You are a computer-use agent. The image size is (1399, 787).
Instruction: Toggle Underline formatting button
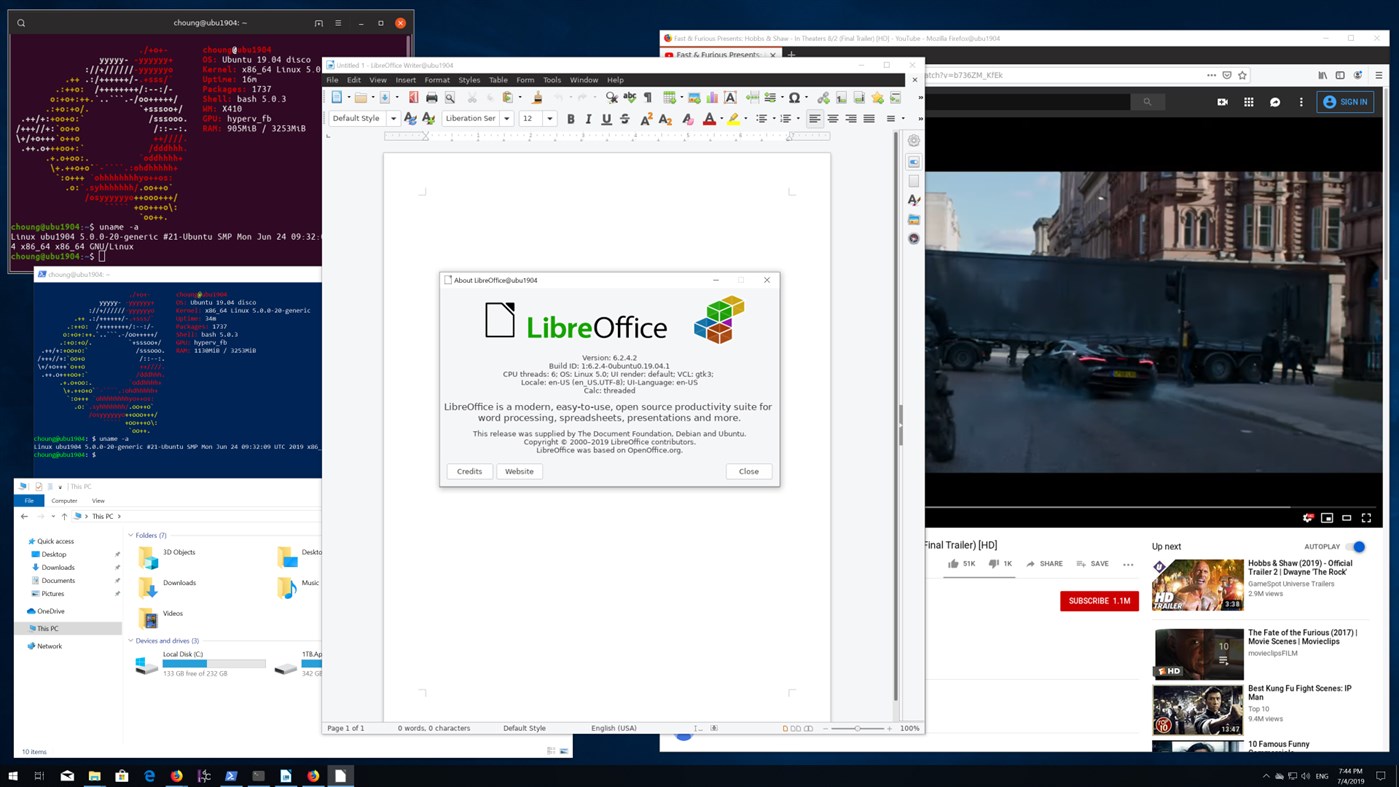pos(606,119)
